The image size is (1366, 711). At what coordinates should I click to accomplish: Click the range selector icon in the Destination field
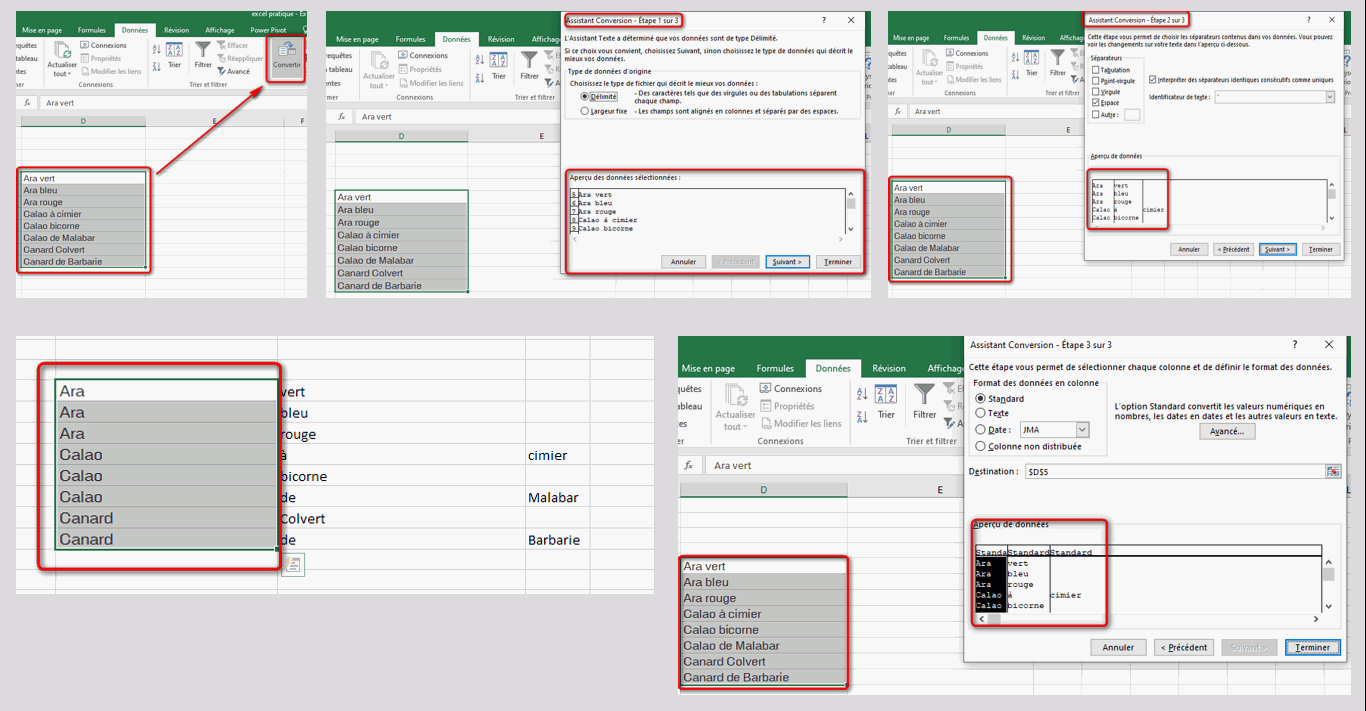1332,471
